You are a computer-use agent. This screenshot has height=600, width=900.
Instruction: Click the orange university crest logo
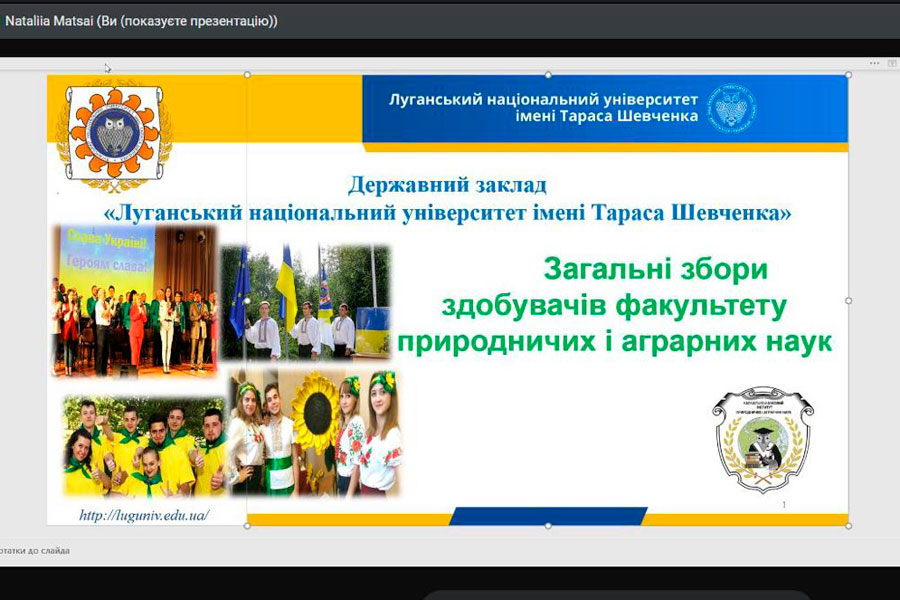click(114, 136)
